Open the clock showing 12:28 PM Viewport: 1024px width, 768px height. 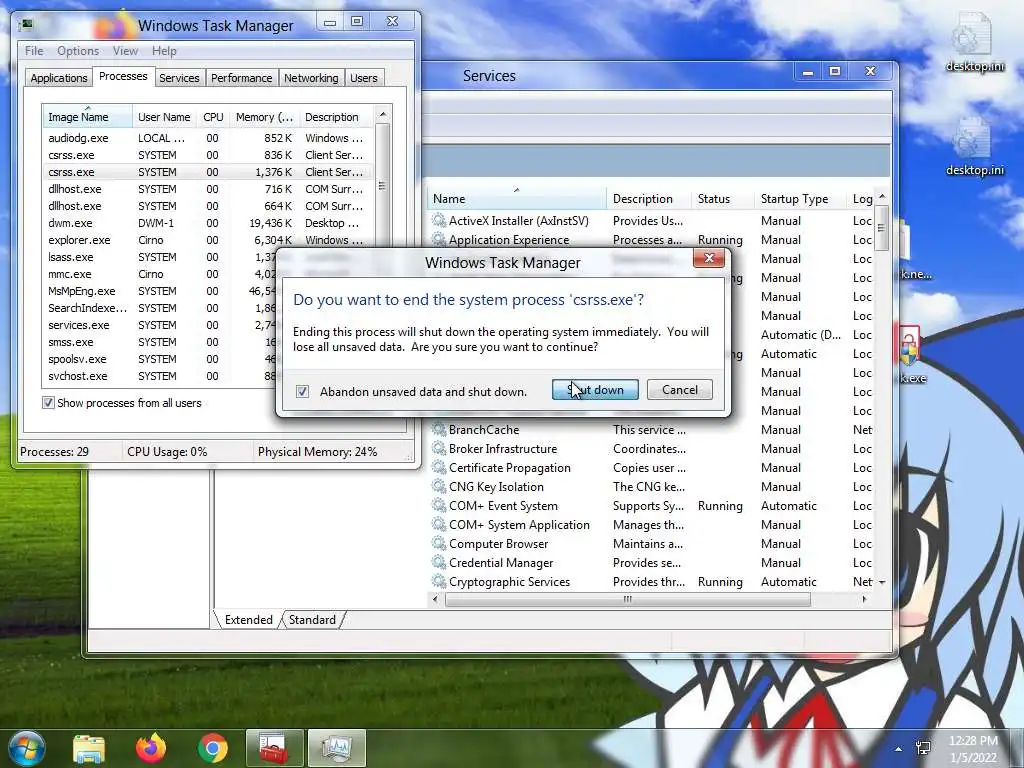pyautogui.click(x=973, y=749)
